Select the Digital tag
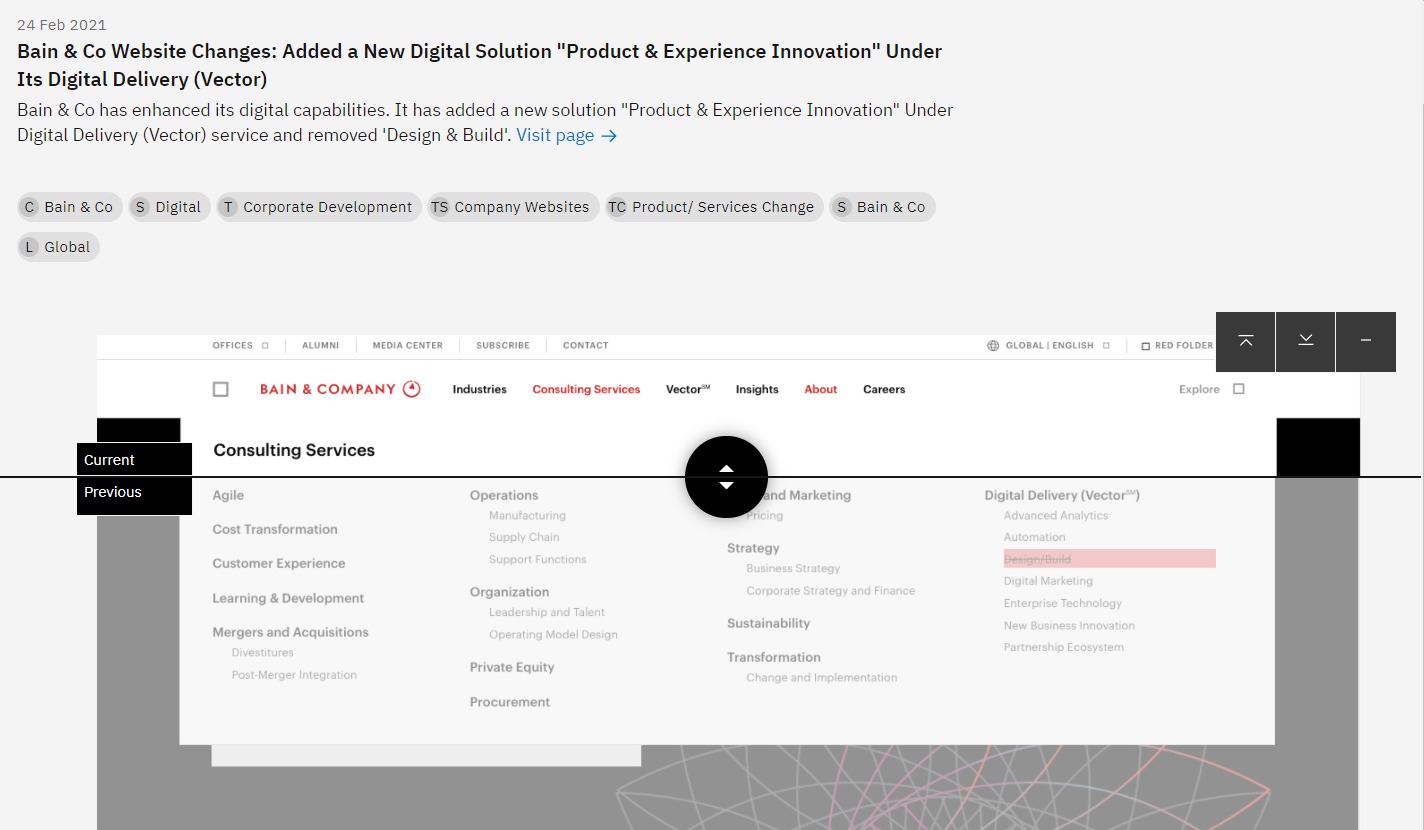 (169, 207)
